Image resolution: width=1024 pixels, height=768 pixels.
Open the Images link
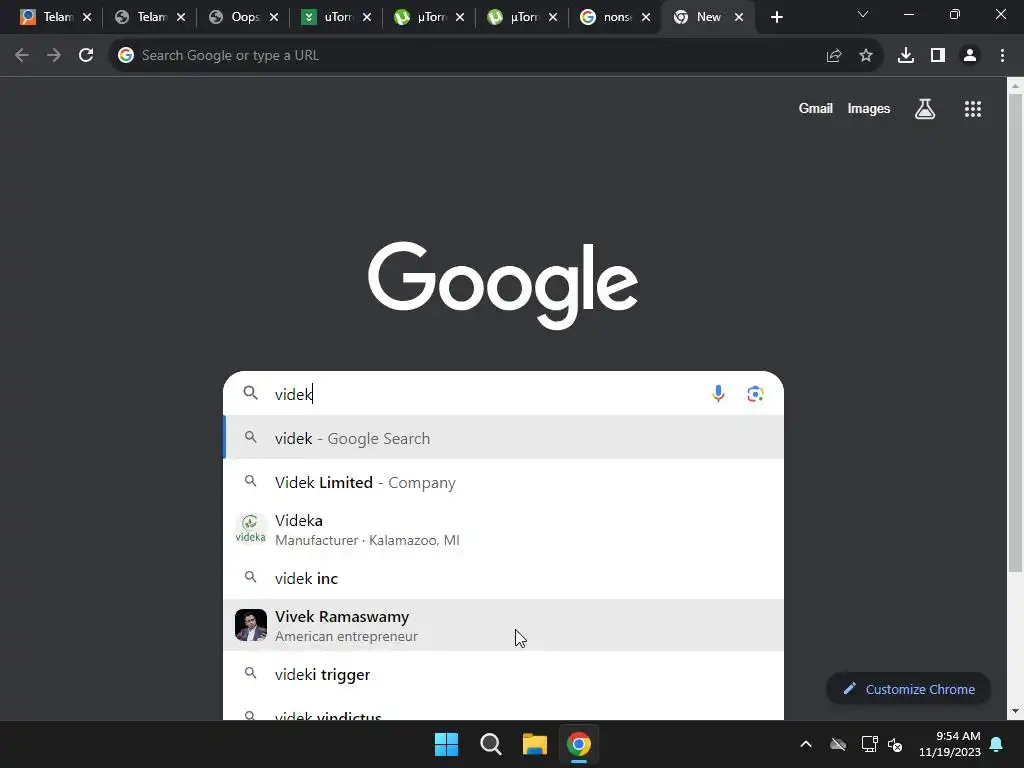[869, 108]
